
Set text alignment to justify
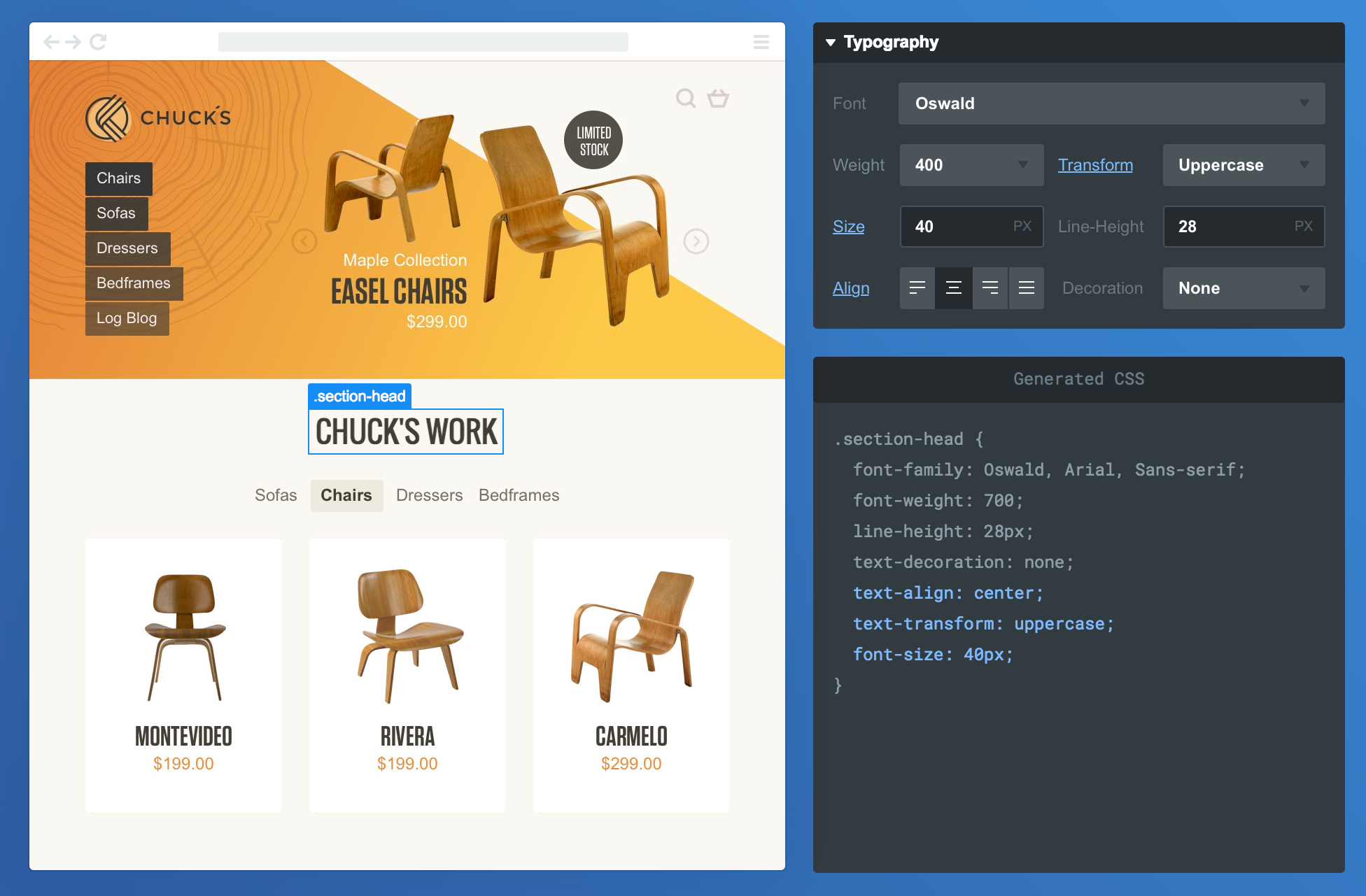(1027, 287)
